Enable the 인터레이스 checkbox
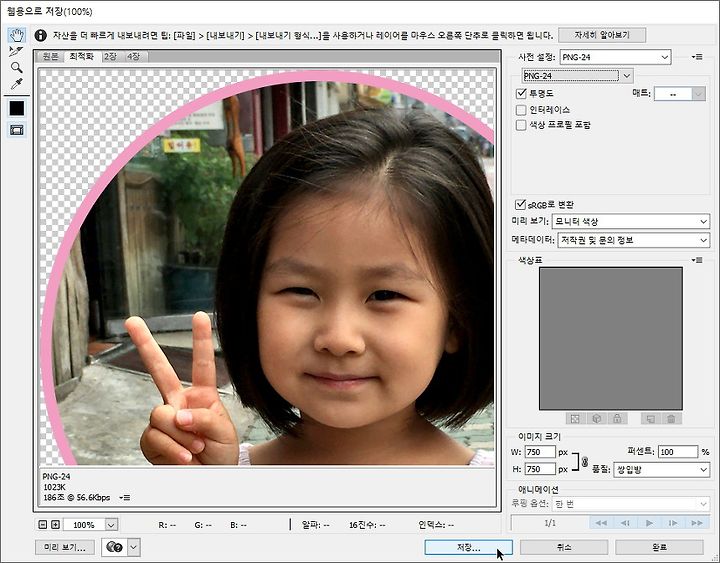The image size is (720, 563). click(521, 110)
